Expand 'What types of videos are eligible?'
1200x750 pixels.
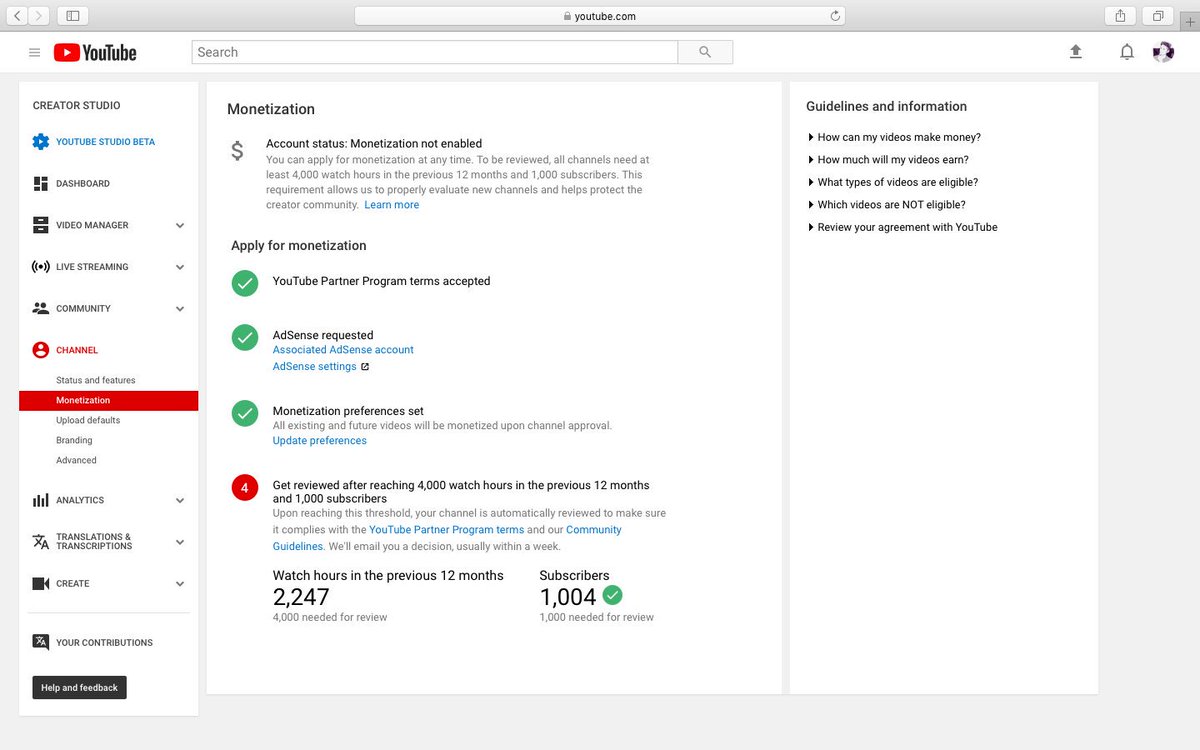tap(893, 182)
